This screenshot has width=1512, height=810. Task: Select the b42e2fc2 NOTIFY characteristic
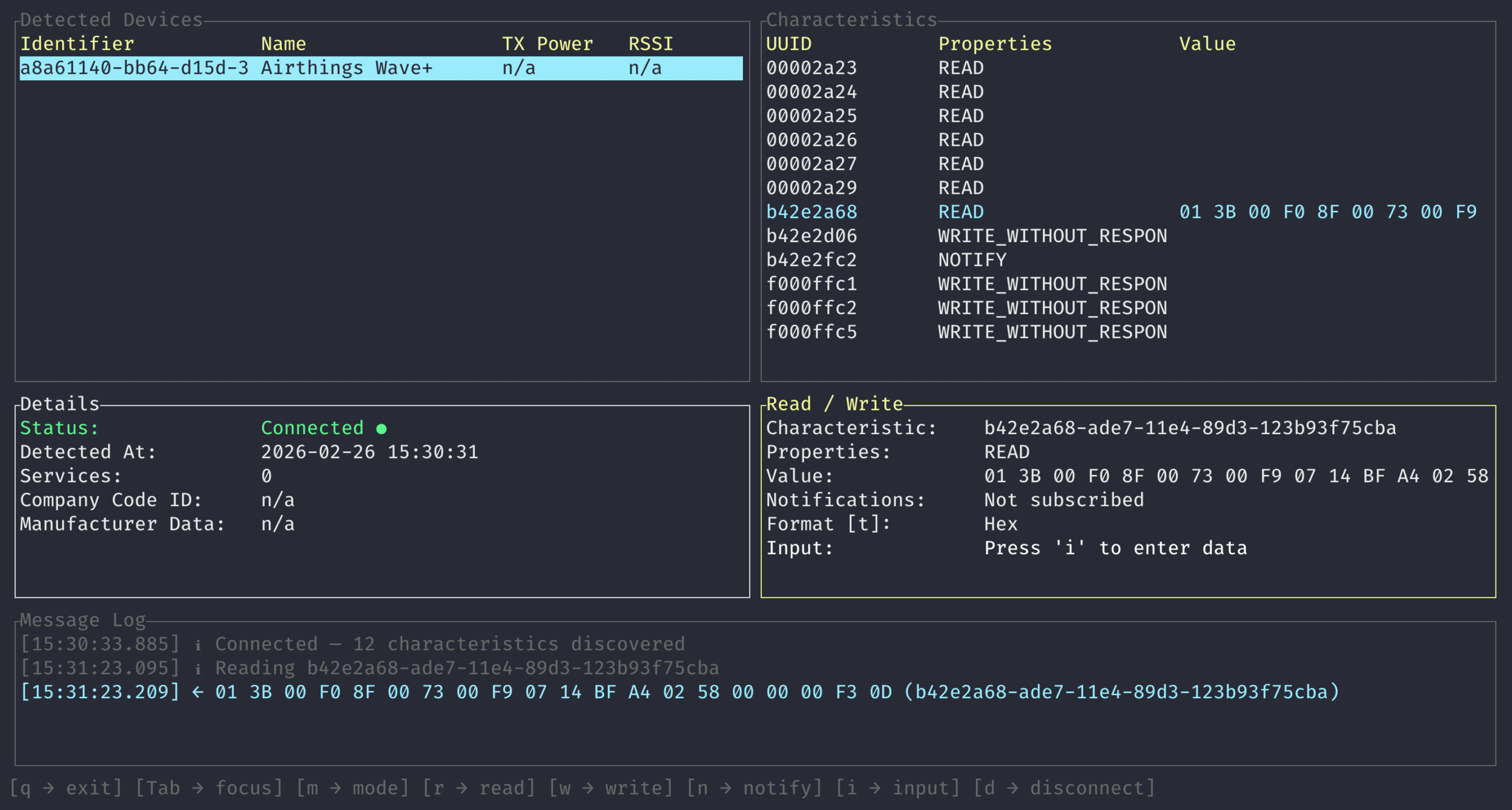pos(811,260)
